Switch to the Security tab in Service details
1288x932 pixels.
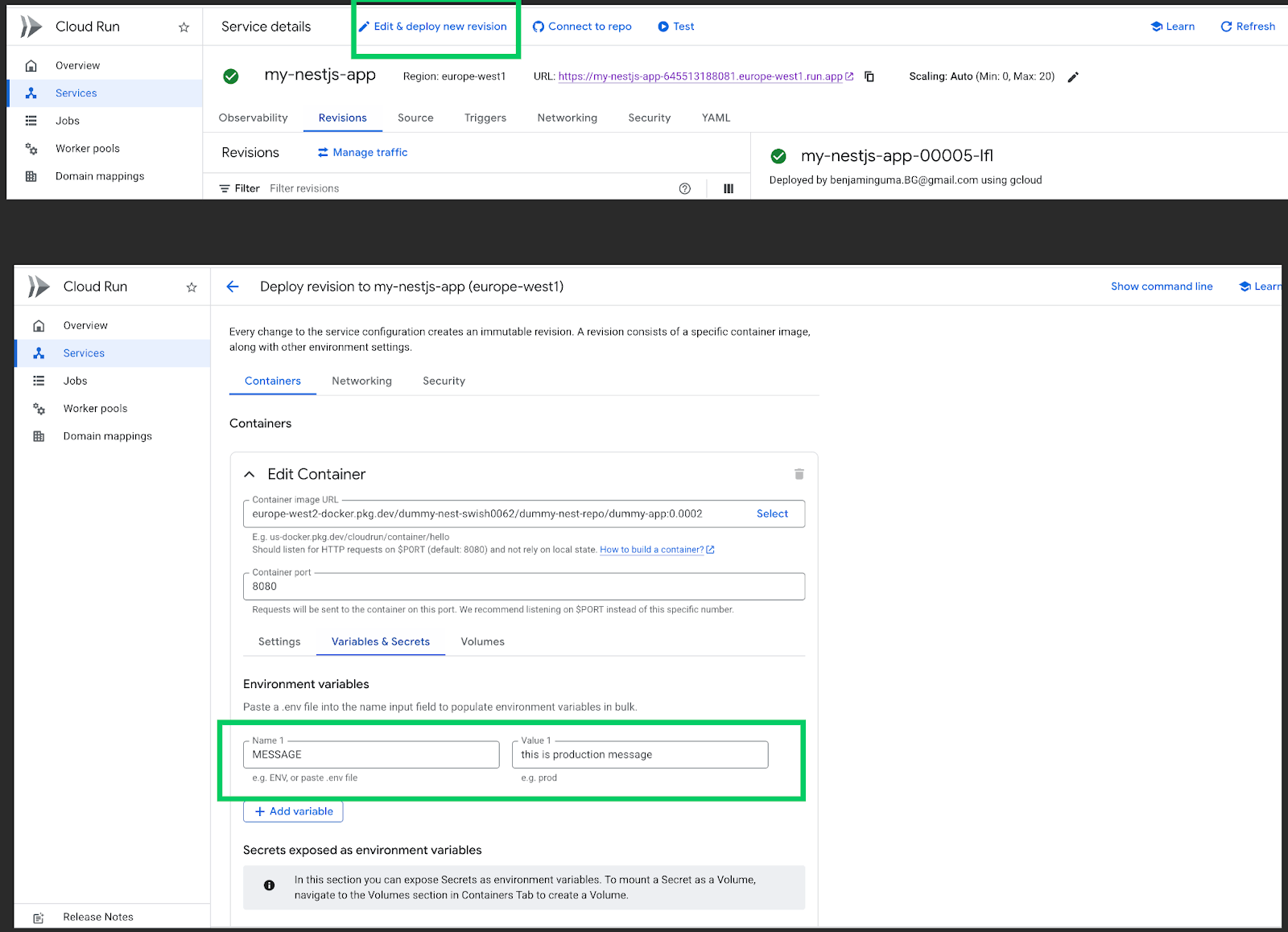pos(650,118)
